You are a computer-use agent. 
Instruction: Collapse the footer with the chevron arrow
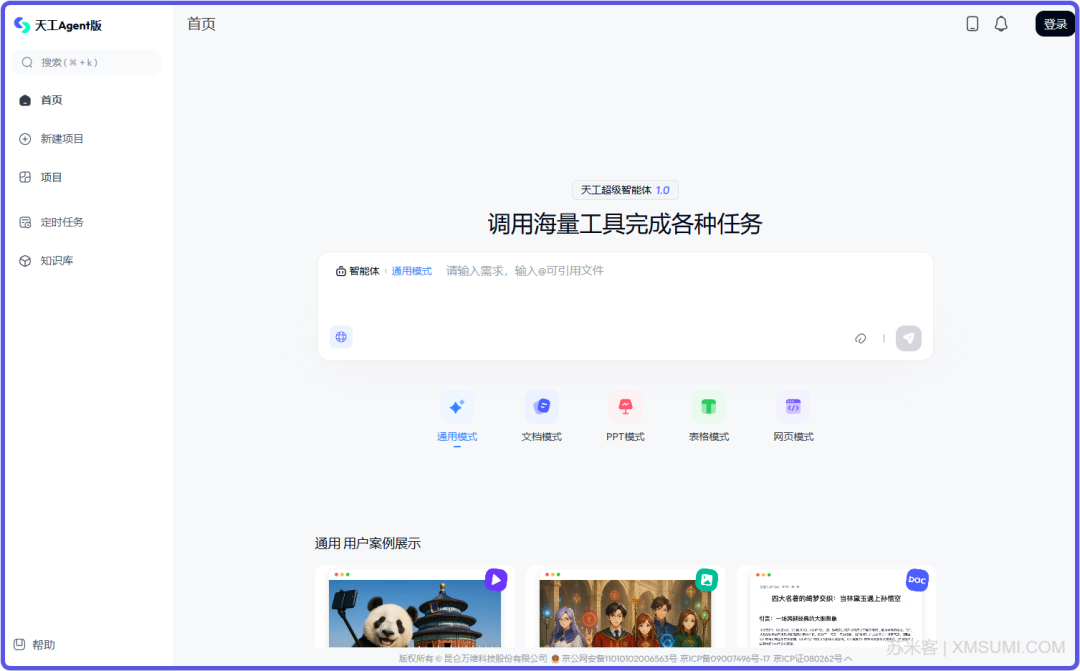pos(849,659)
